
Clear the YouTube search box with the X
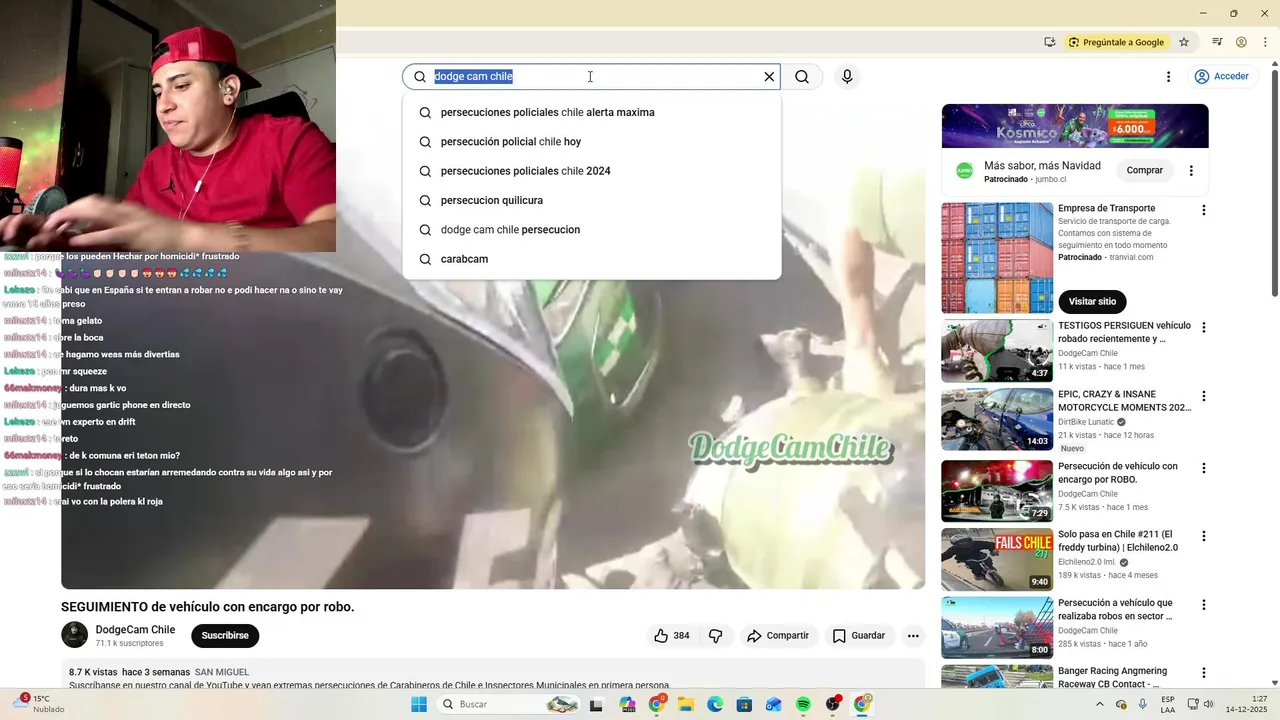pos(769,77)
